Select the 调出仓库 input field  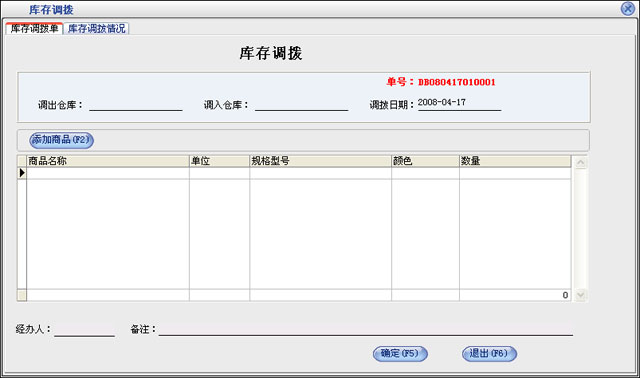(x=136, y=105)
